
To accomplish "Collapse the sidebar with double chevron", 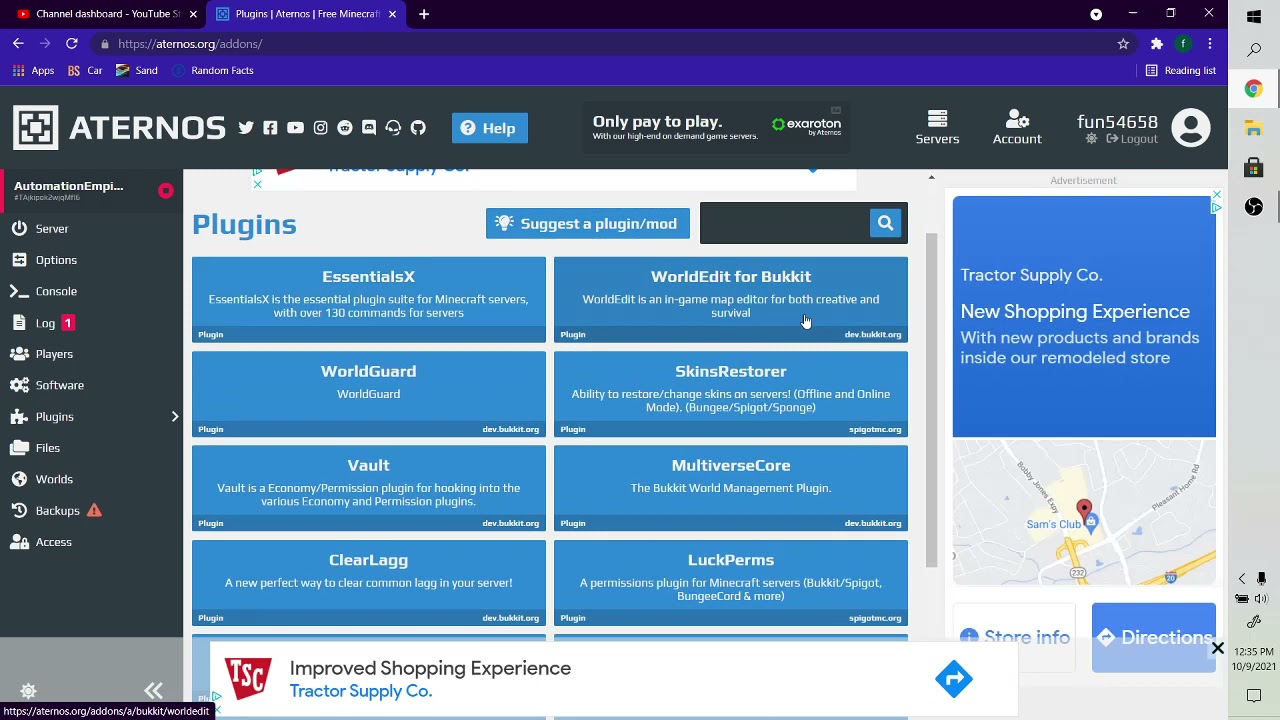I will pos(153,691).
